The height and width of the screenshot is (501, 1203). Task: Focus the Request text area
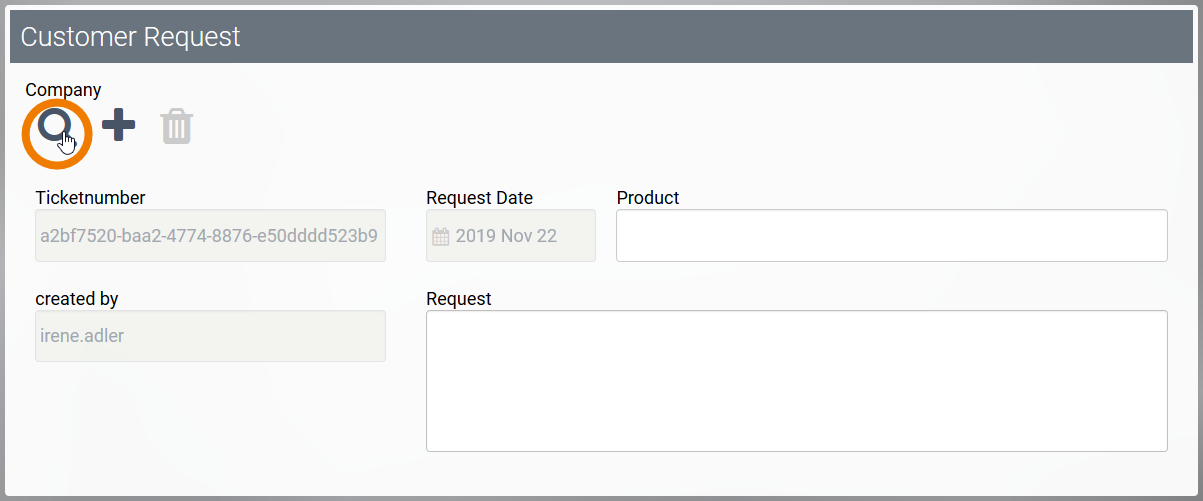click(x=796, y=380)
